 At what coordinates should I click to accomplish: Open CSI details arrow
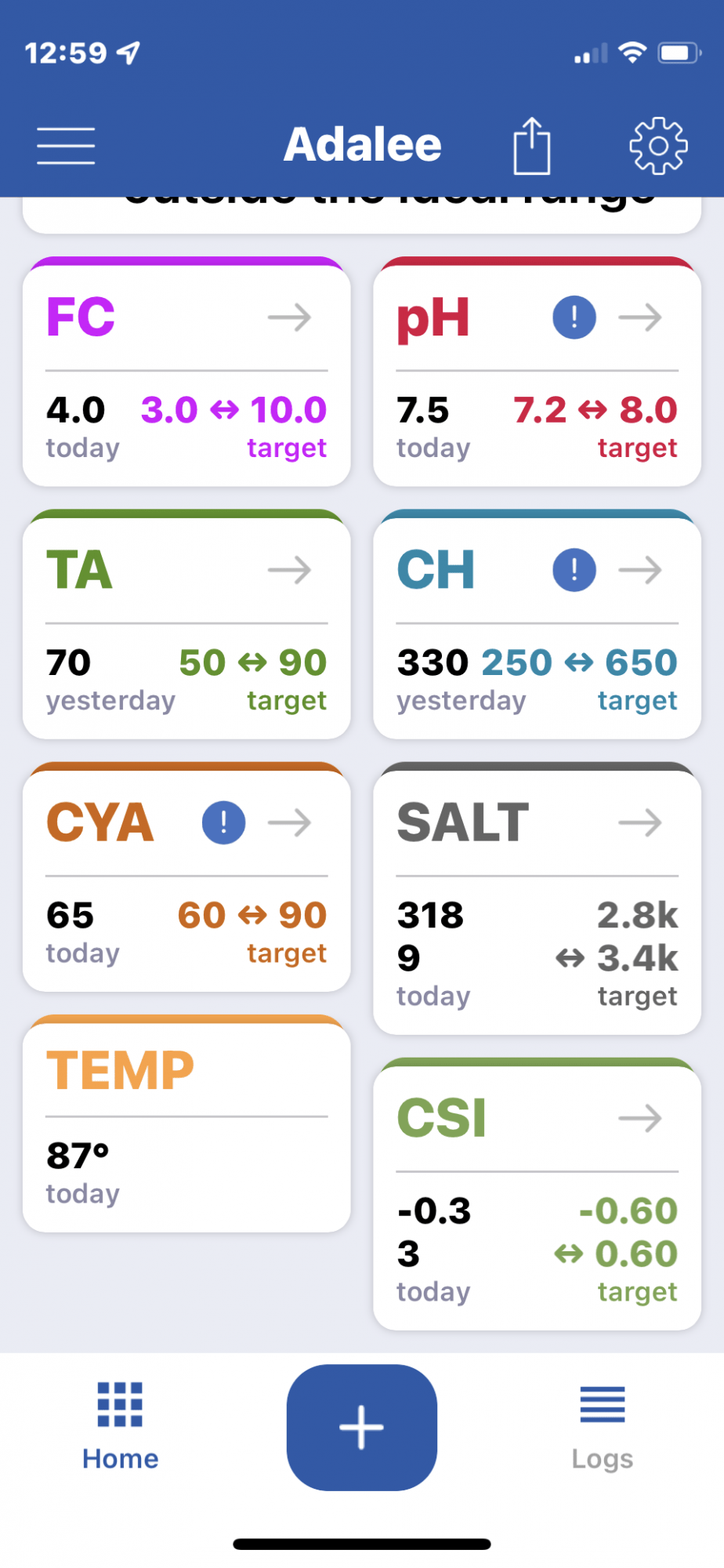[x=640, y=1118]
